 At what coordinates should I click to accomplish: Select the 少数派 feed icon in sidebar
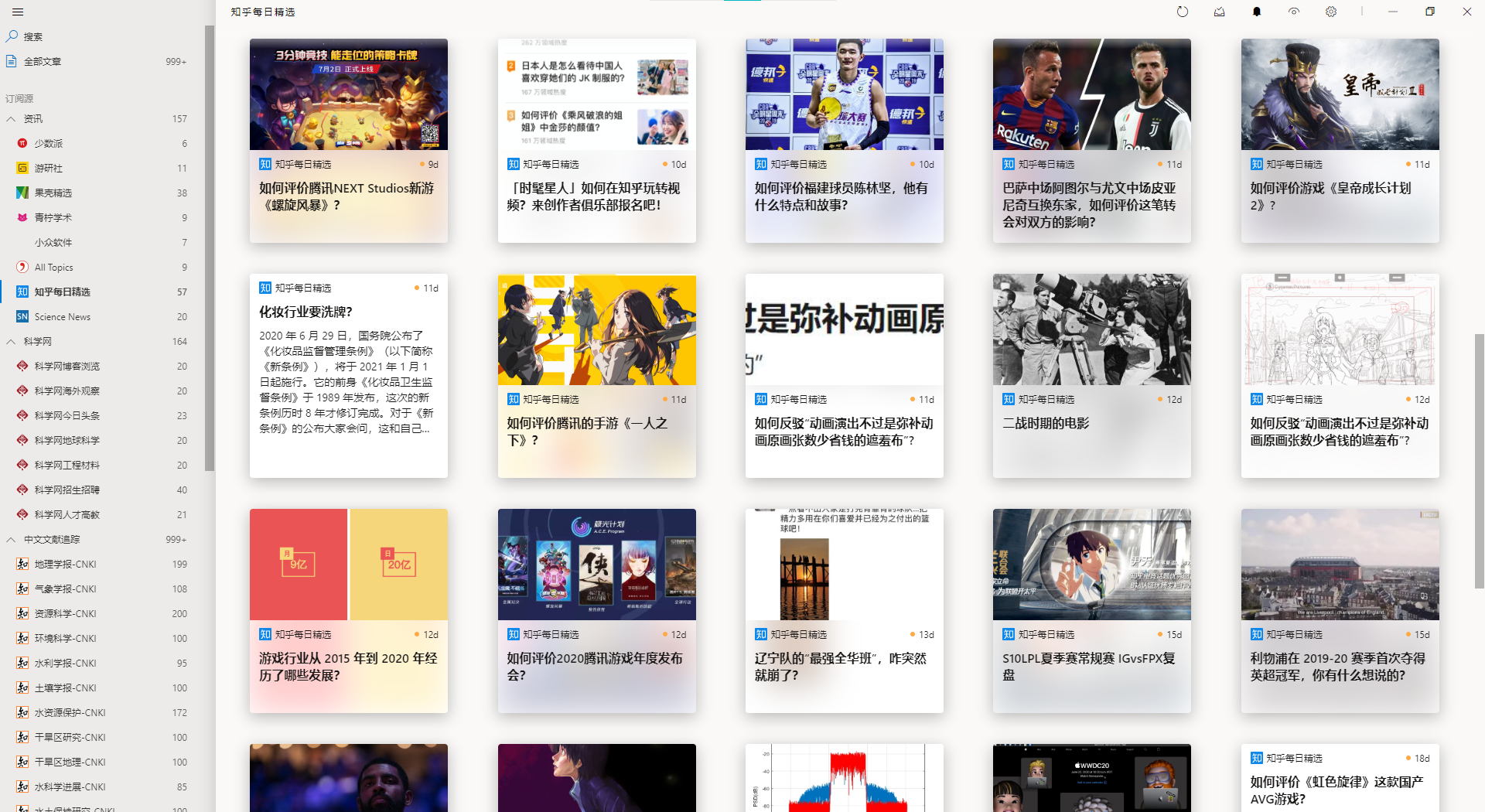point(22,143)
